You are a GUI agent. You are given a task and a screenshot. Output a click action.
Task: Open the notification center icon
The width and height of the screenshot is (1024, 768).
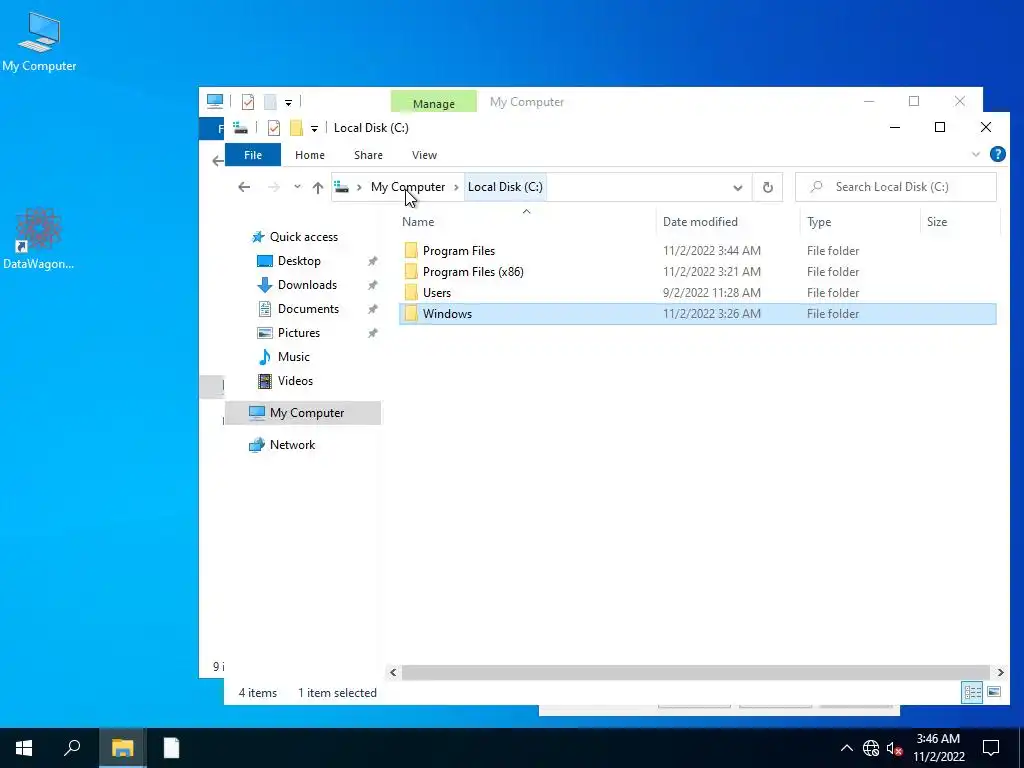tap(991, 748)
